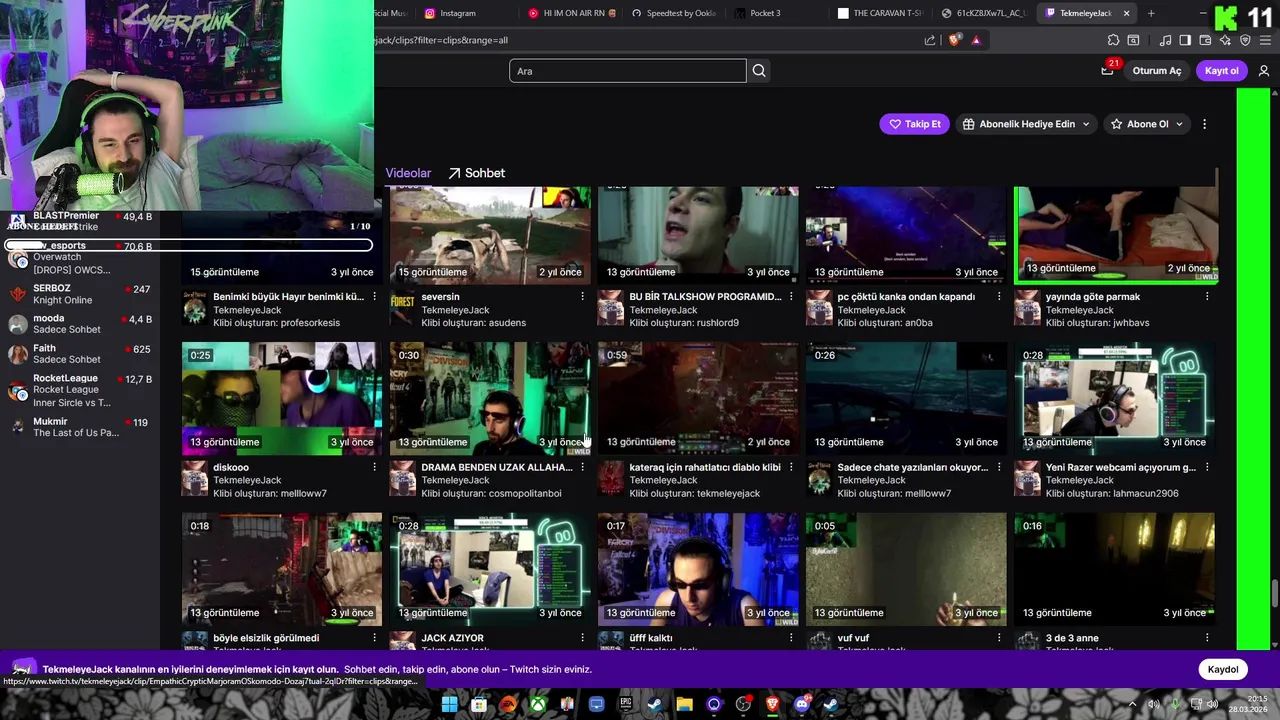Viewport: 1280px width, 720px height.
Task: Open the Yeni Razer webcami clip thumbnail
Action: [1114, 399]
